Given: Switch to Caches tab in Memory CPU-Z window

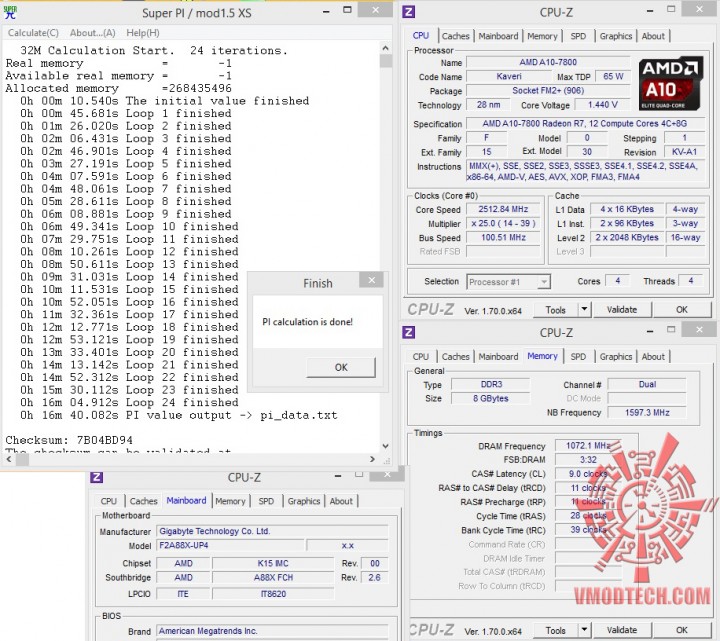Looking at the screenshot, I should point(456,356).
